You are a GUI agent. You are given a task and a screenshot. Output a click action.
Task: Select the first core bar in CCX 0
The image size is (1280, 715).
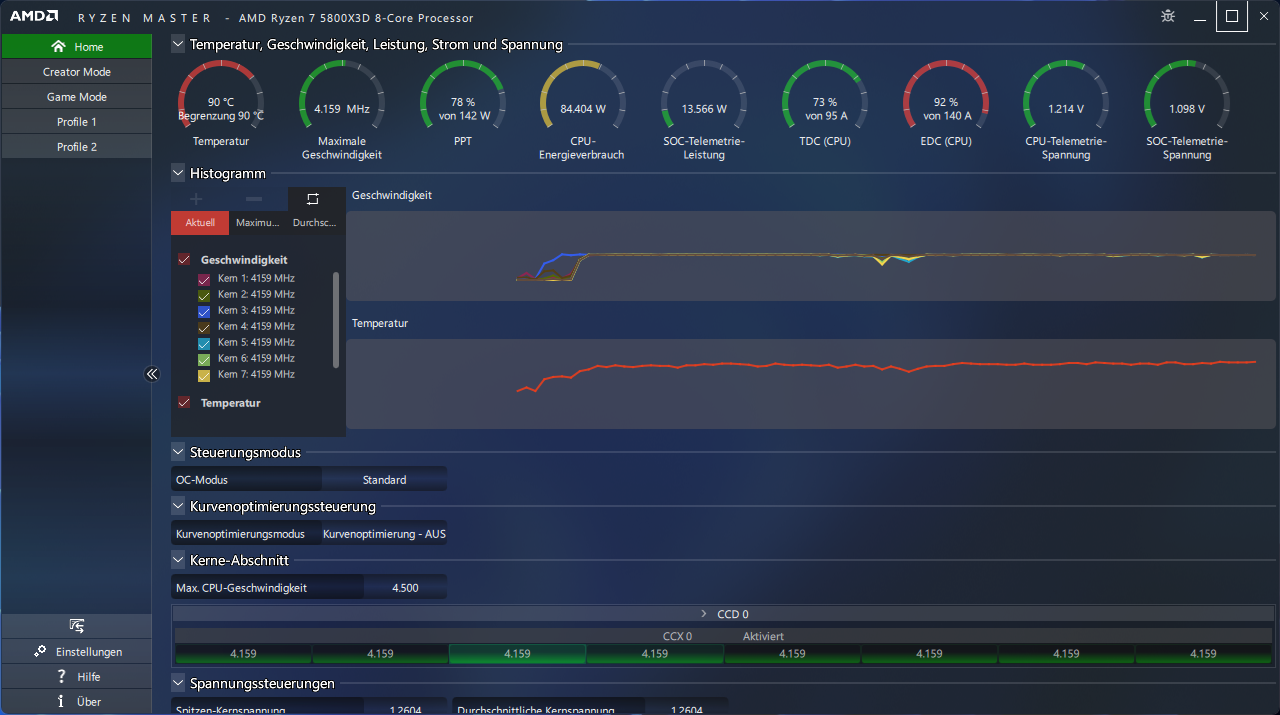(x=243, y=654)
